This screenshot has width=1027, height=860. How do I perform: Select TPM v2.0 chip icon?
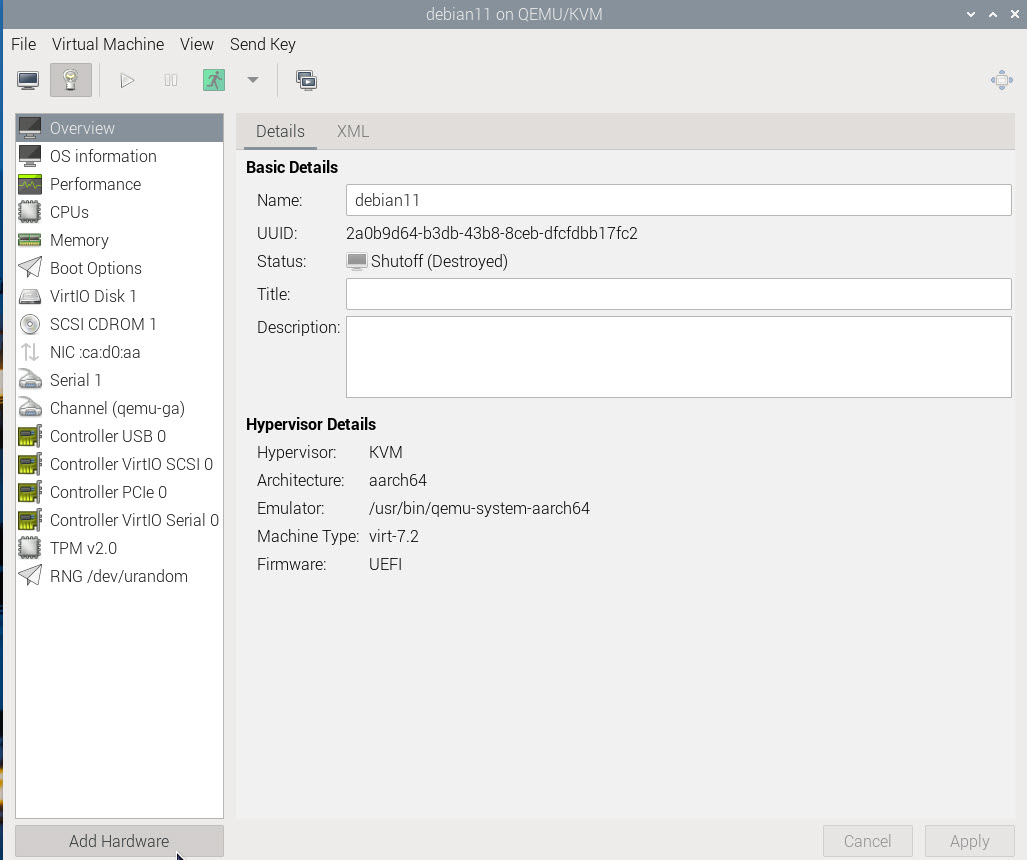[x=30, y=548]
